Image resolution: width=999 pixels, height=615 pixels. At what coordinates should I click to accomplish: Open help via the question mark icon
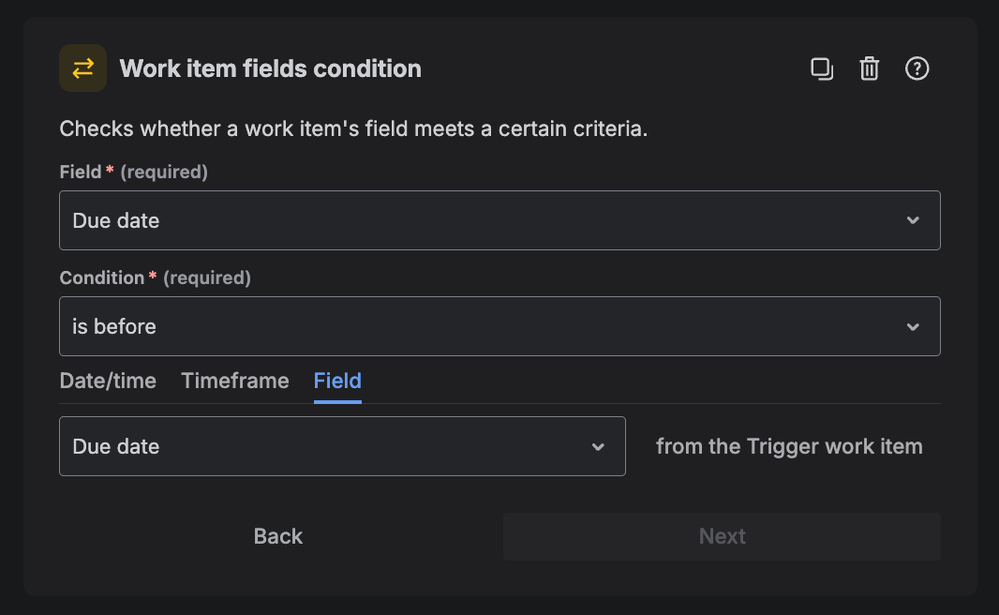(x=917, y=68)
